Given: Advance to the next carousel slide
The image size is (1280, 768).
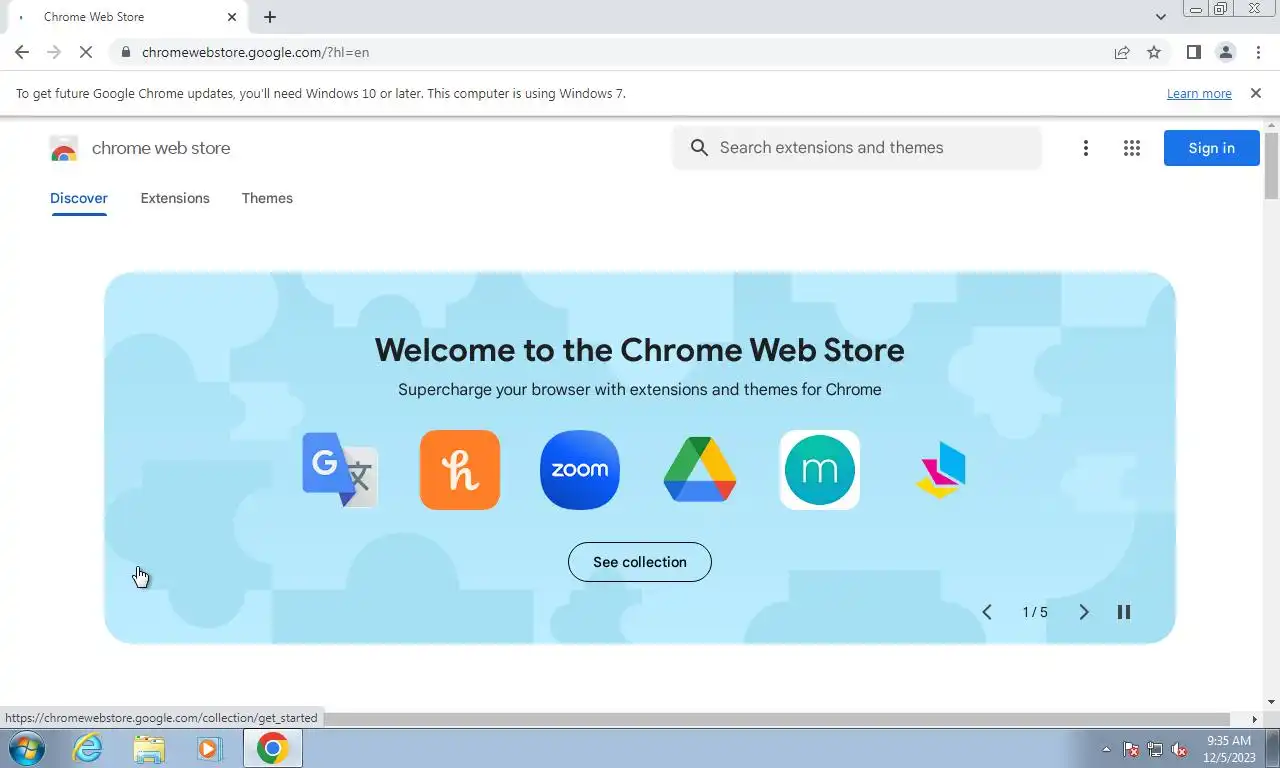Looking at the screenshot, I should coord(1083,612).
